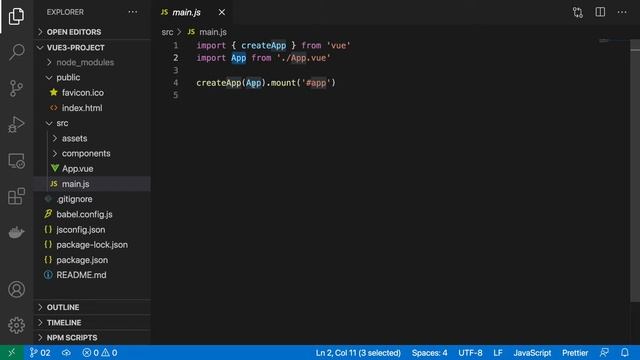
Task: Open the Manage settings gear
Action: 16,325
